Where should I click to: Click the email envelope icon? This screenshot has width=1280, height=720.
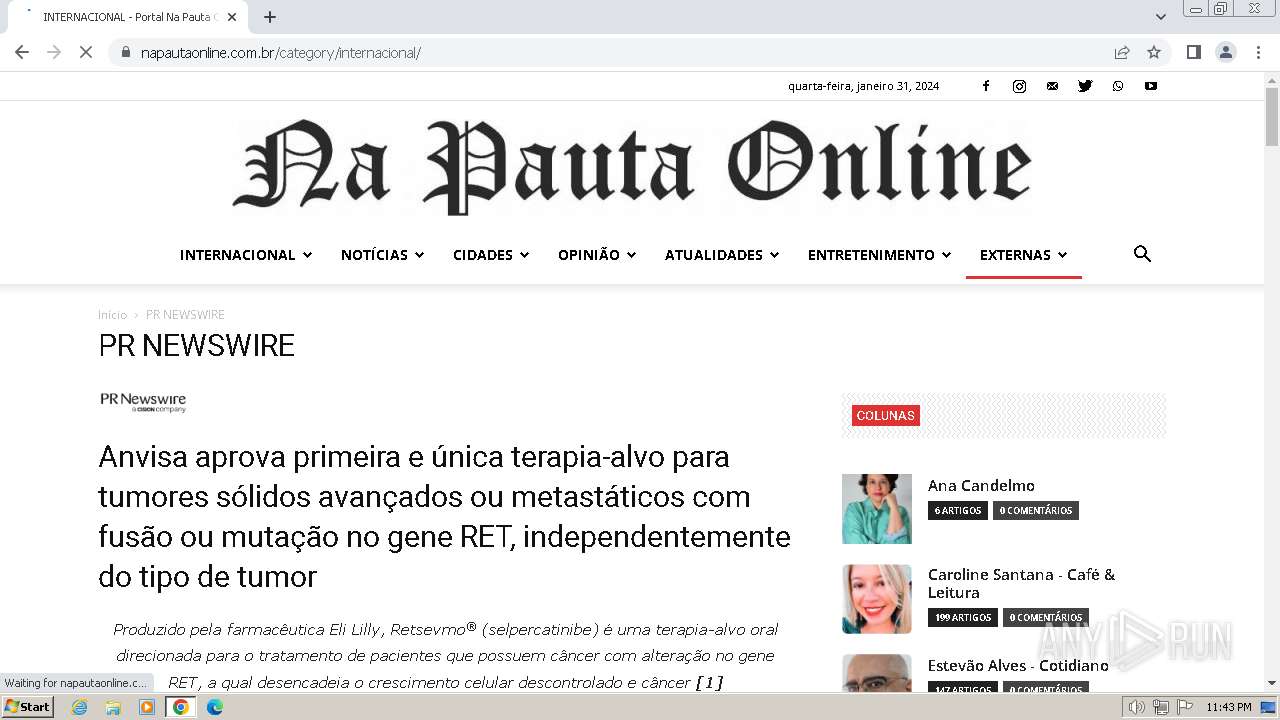point(1052,86)
